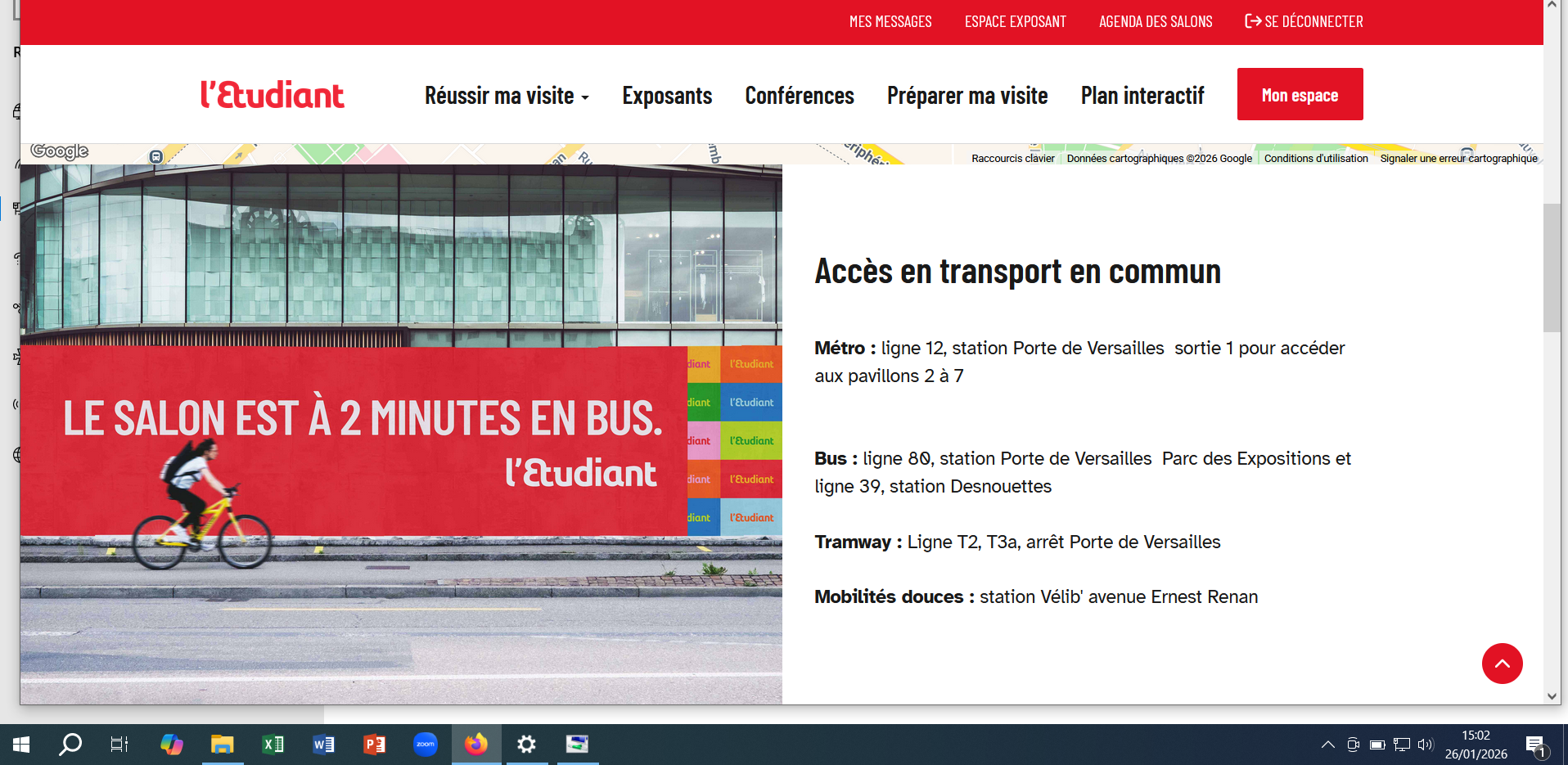Click the Mon espace button
The height and width of the screenshot is (765, 1568).
click(1300, 95)
